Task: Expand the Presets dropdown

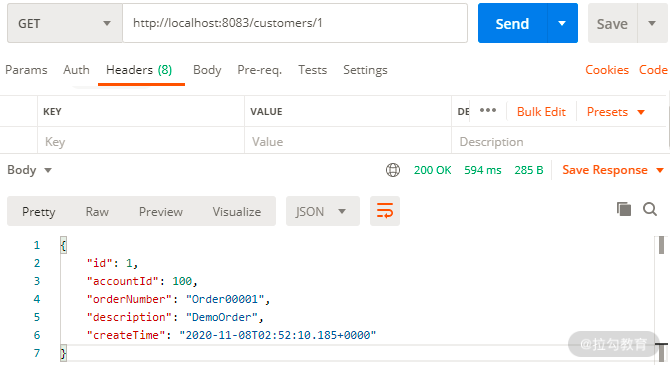Action: pos(615,112)
